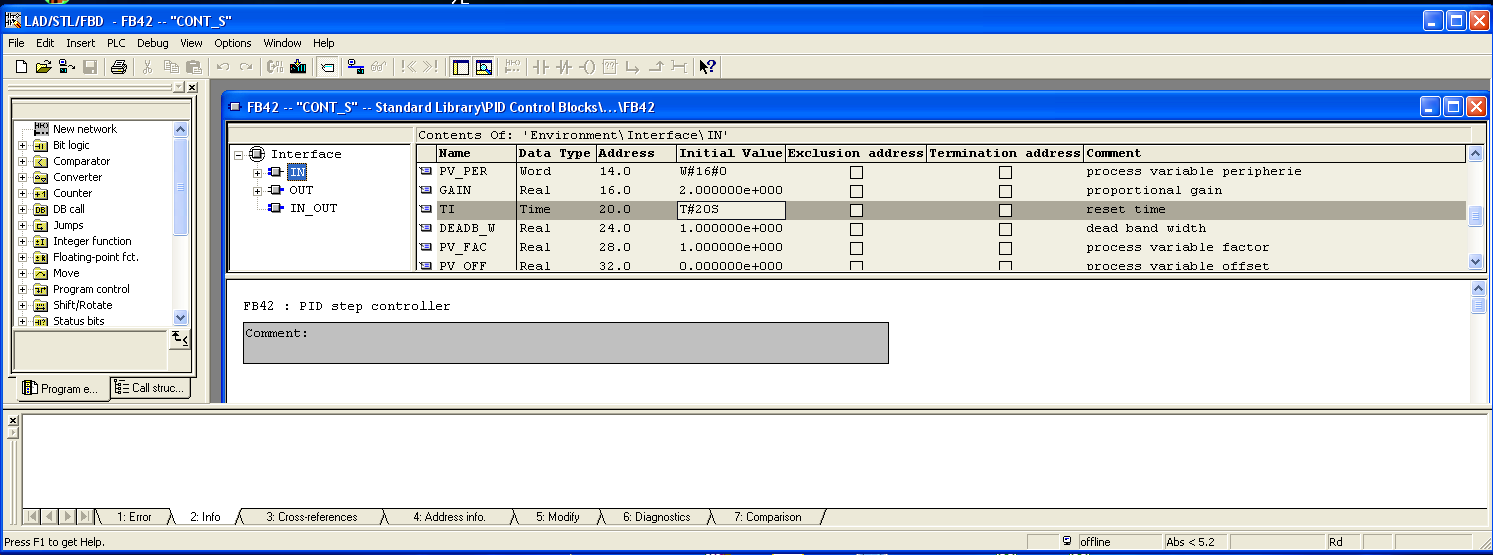The height and width of the screenshot is (555, 1493).
Task: Click the output coil toolbar icon
Action: pyautogui.click(x=587, y=67)
